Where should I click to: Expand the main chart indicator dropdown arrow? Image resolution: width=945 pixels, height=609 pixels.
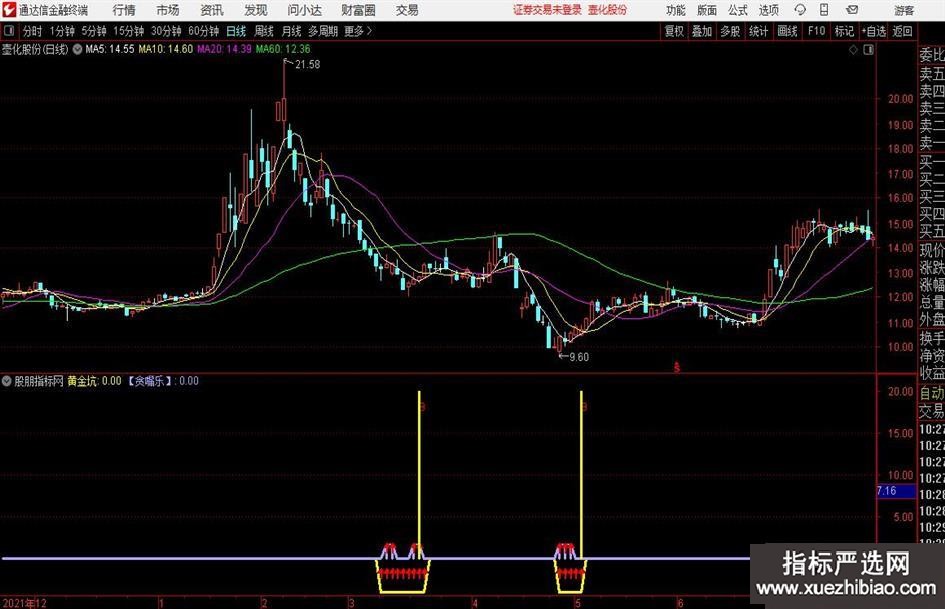(77, 49)
